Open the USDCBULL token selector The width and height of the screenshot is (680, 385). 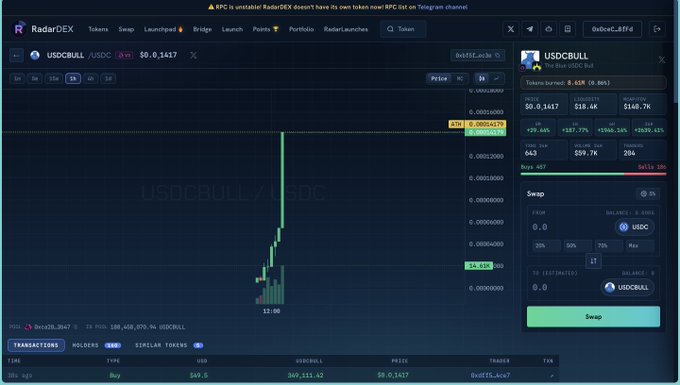628,287
